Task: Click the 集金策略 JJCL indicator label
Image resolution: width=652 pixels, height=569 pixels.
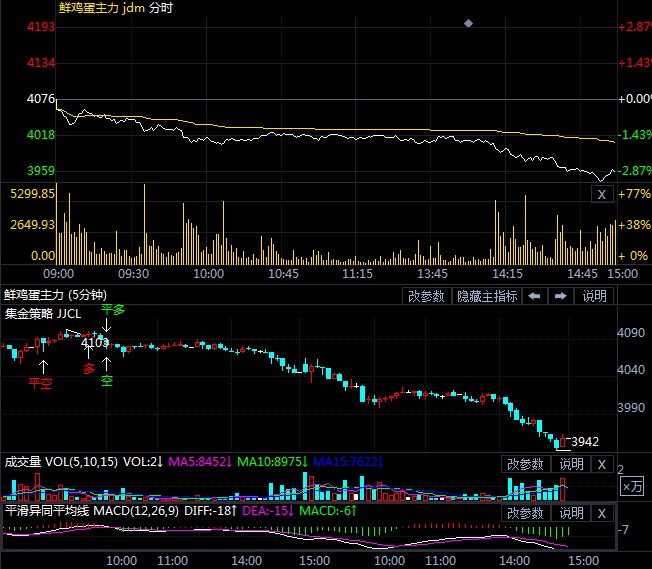Action: [45, 311]
